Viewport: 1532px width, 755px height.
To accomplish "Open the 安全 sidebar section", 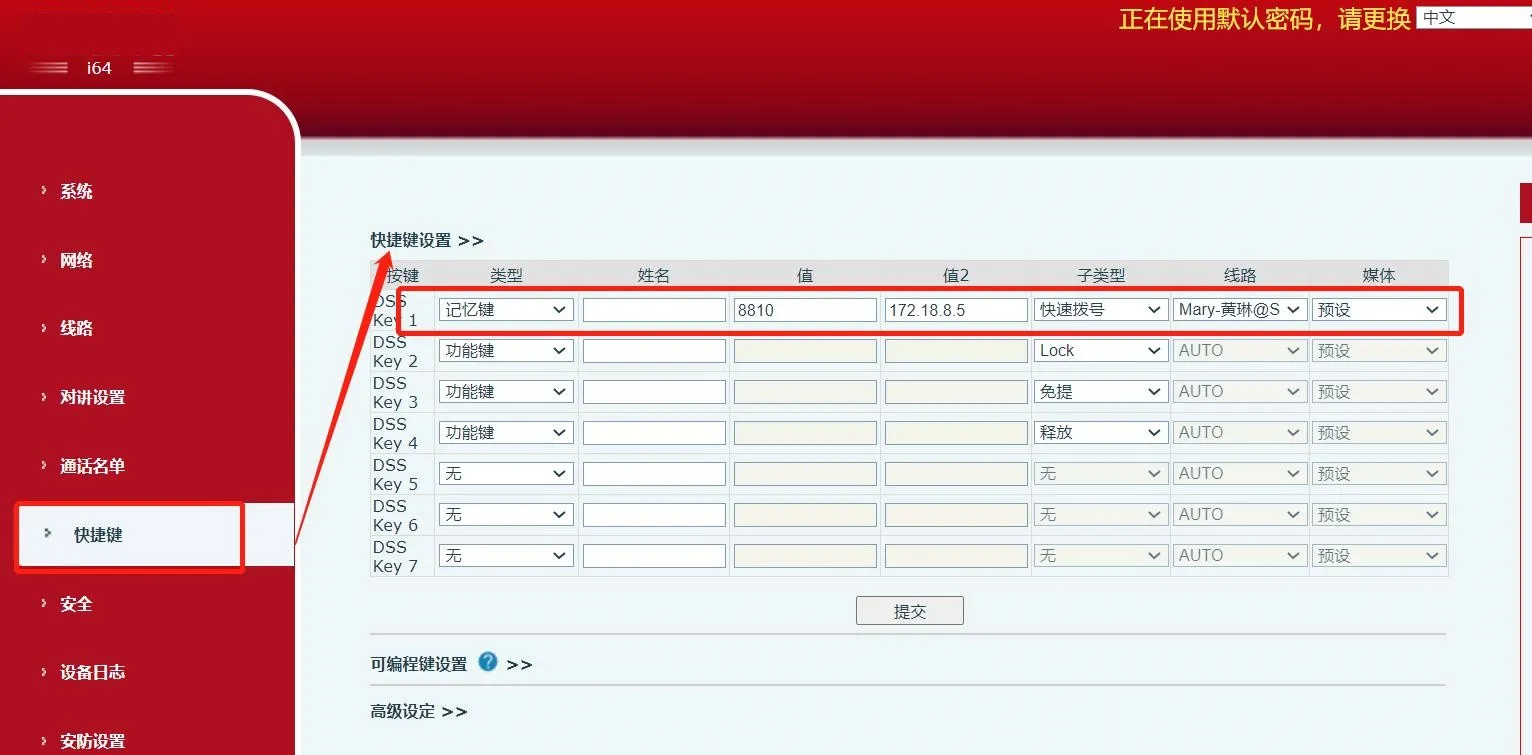I will coord(76,604).
